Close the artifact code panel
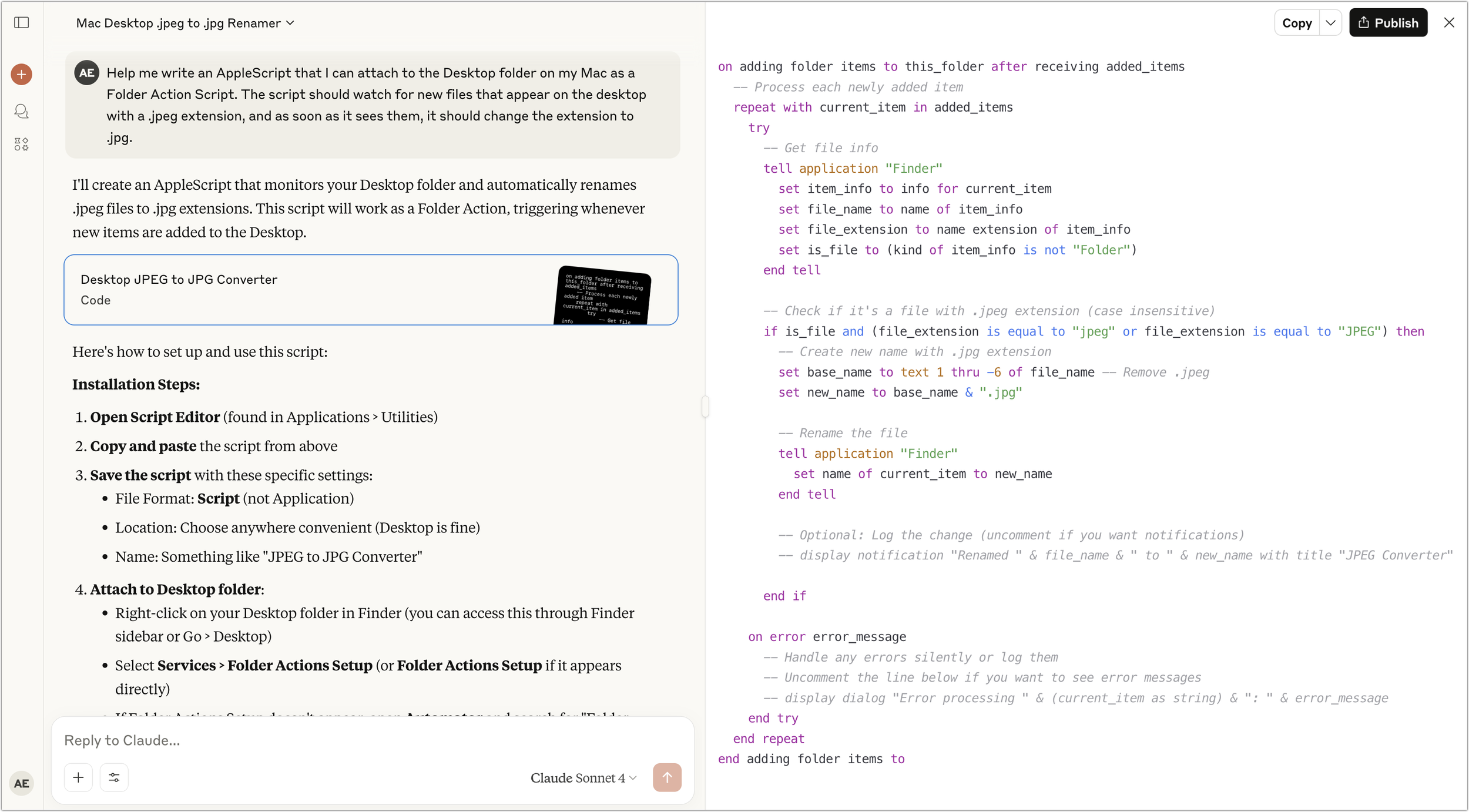The height and width of the screenshot is (812, 1469). click(x=1449, y=23)
